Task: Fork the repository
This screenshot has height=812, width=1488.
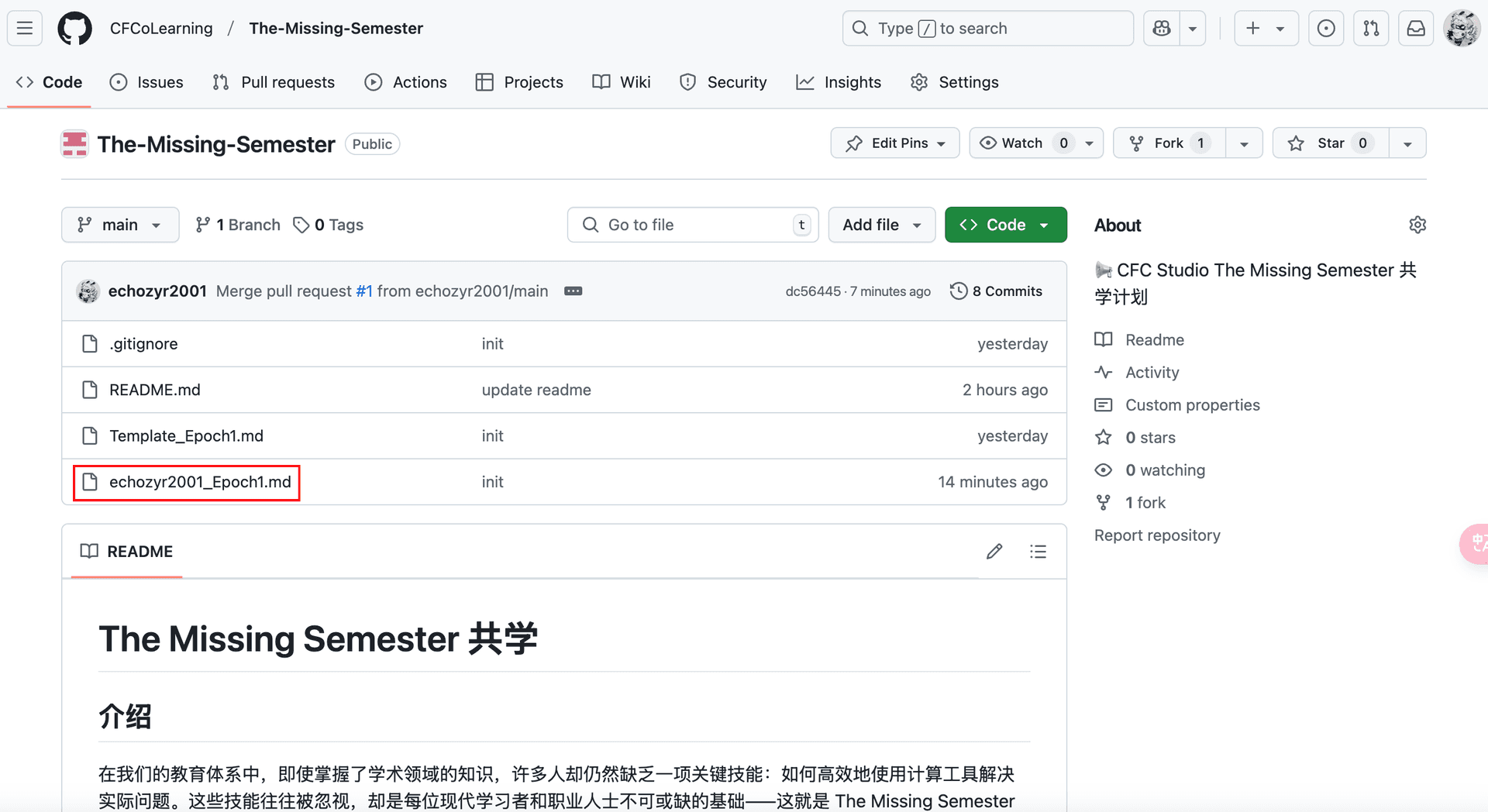Action: pos(1168,143)
